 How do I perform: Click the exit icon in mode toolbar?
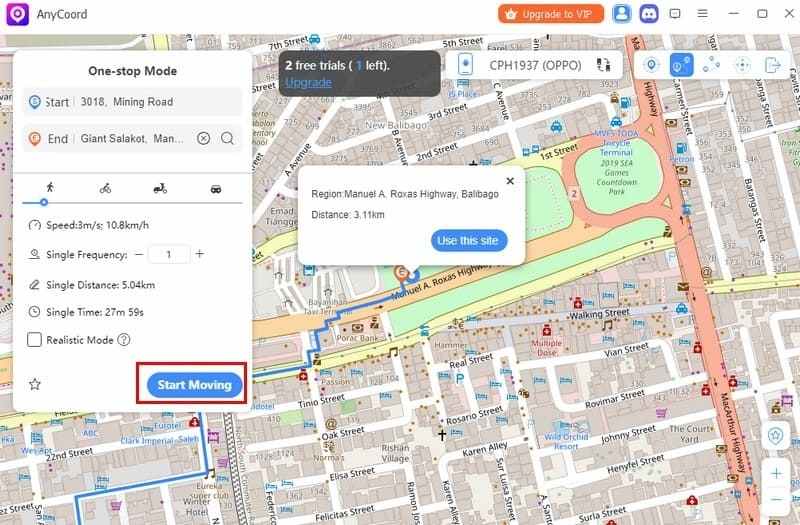772,65
